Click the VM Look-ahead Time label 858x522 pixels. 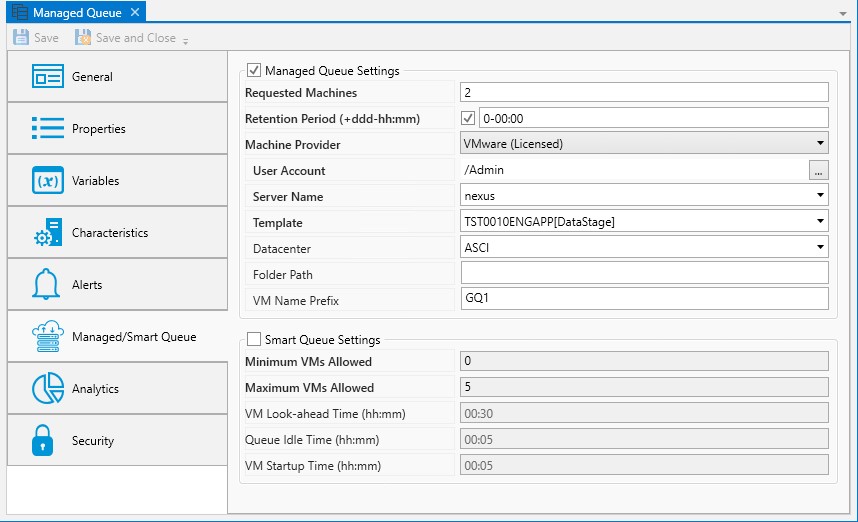pos(325,414)
